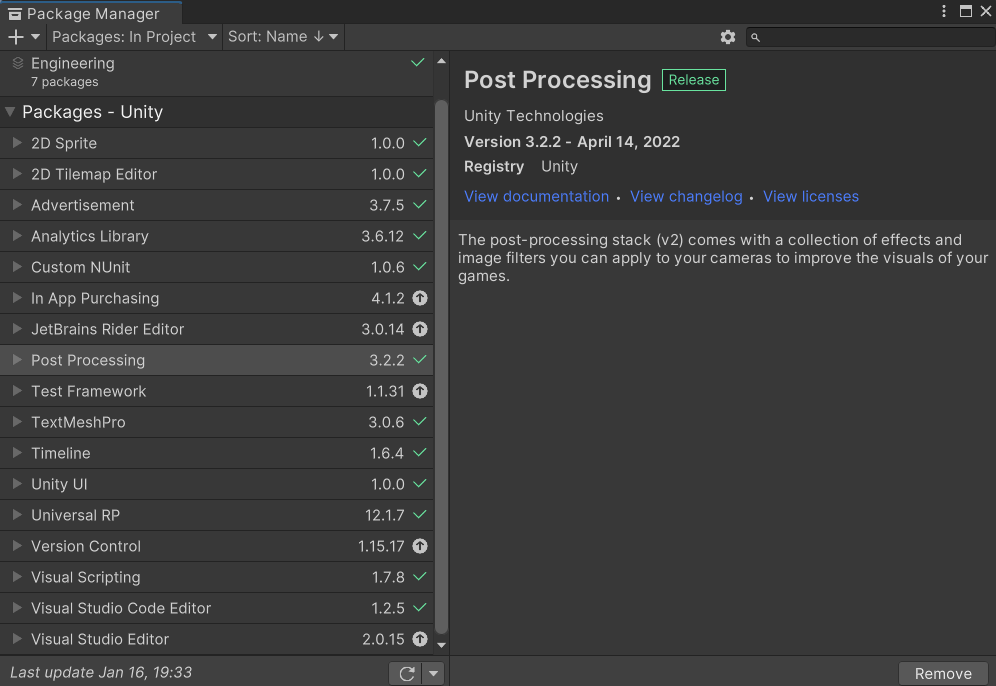The height and width of the screenshot is (686, 996).
Task: Click the Universal RP version 12.1.7
Action: (x=384, y=515)
